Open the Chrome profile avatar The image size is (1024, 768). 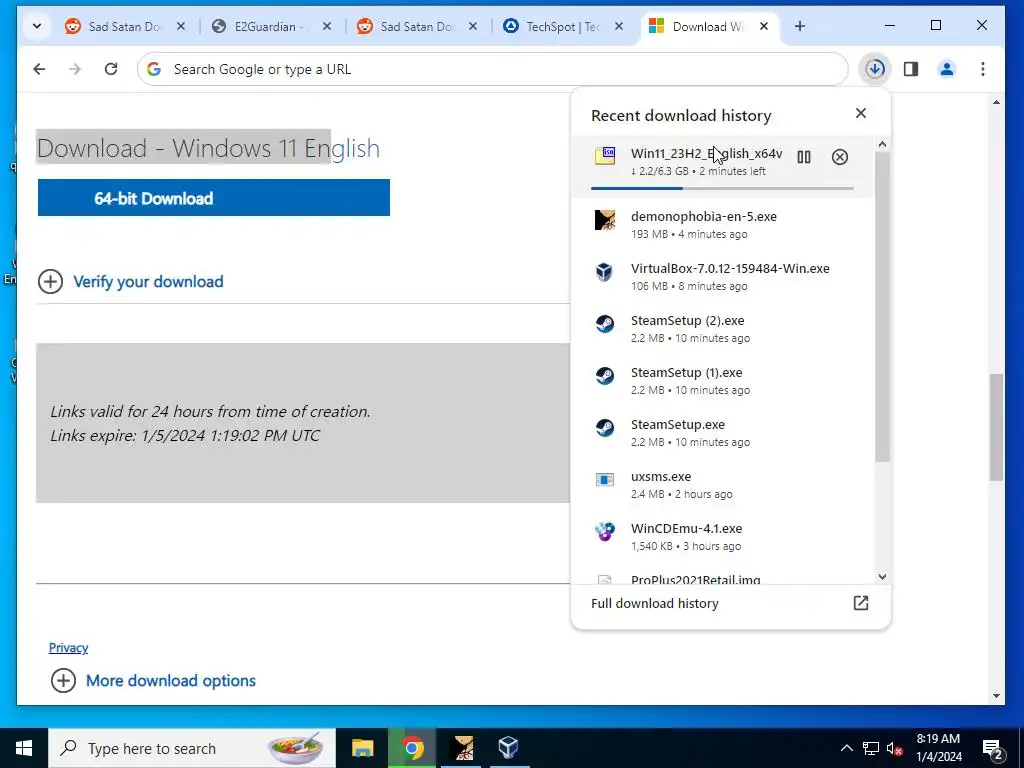(947, 69)
